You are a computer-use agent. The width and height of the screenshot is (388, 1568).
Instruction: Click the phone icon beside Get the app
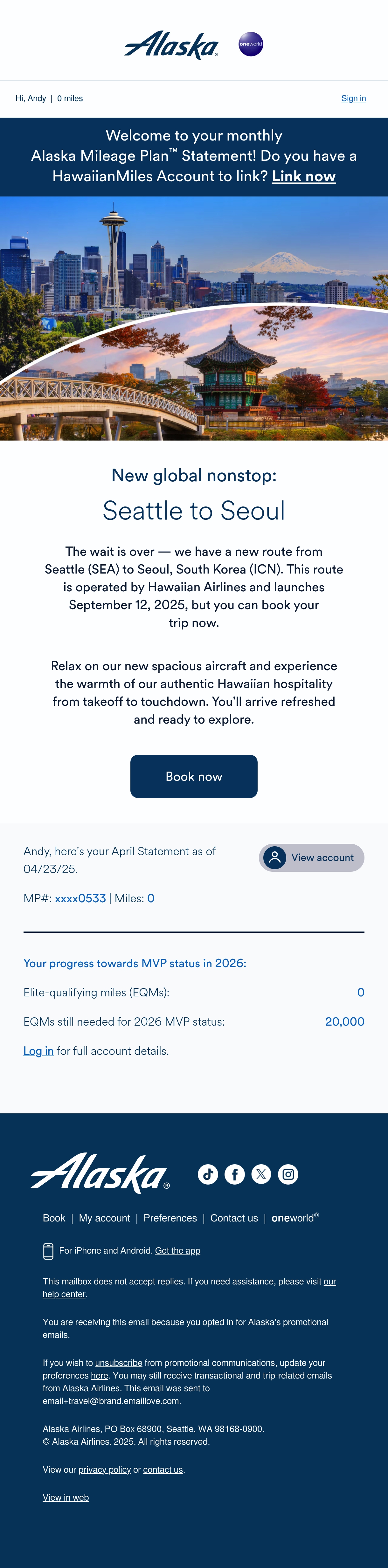click(x=48, y=1251)
